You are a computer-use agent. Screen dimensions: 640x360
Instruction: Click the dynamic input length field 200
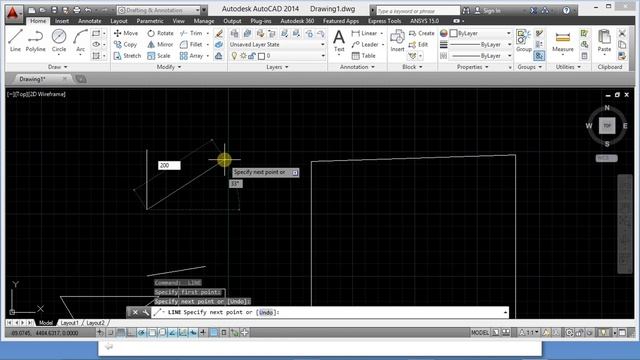(x=169, y=165)
